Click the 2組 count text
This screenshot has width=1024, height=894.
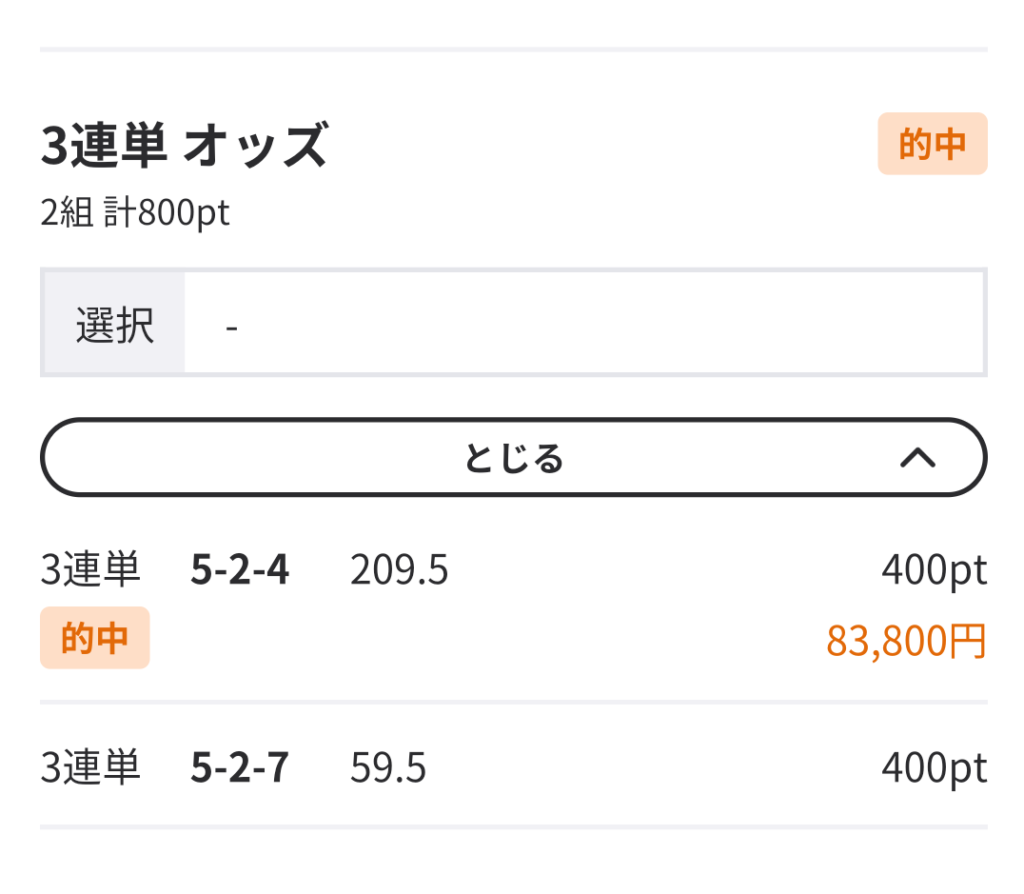67,214
